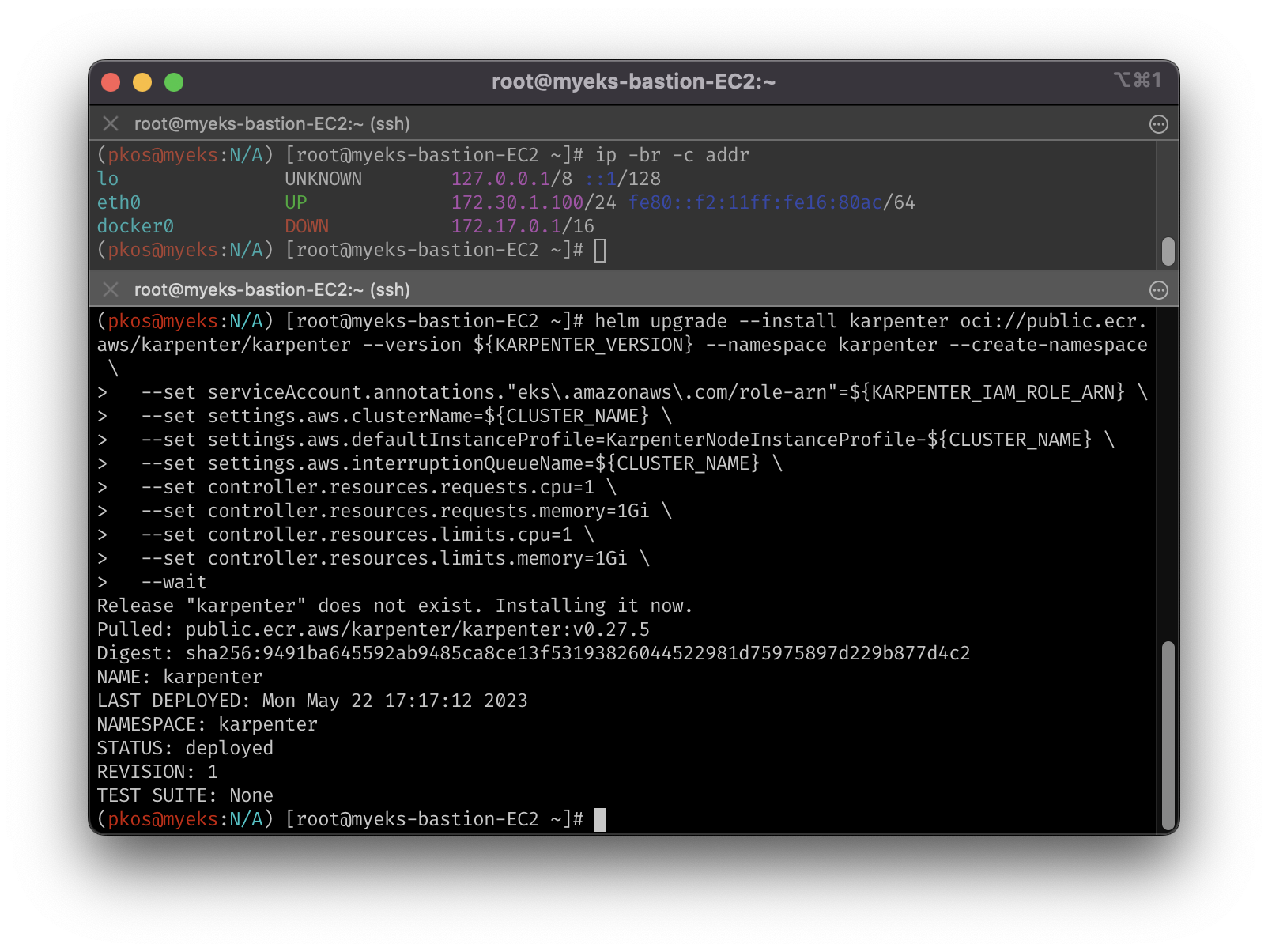
Task: Click the Digest sha256 hash line
Action: 534,653
